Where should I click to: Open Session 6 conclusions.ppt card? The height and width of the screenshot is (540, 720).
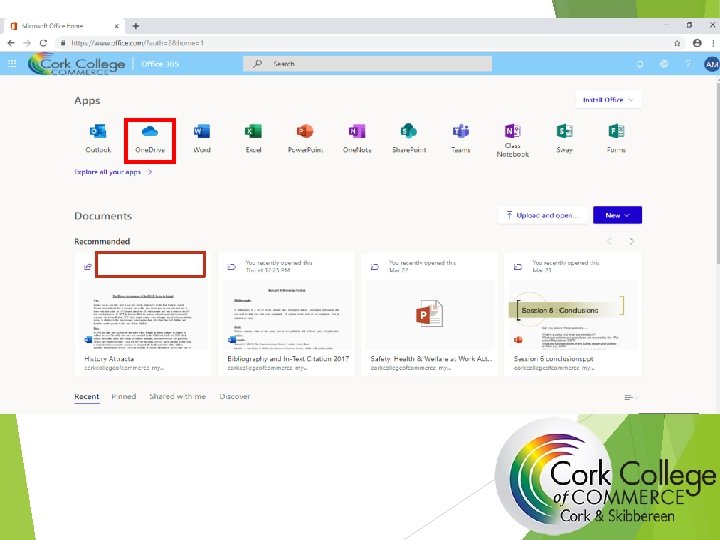pos(573,315)
